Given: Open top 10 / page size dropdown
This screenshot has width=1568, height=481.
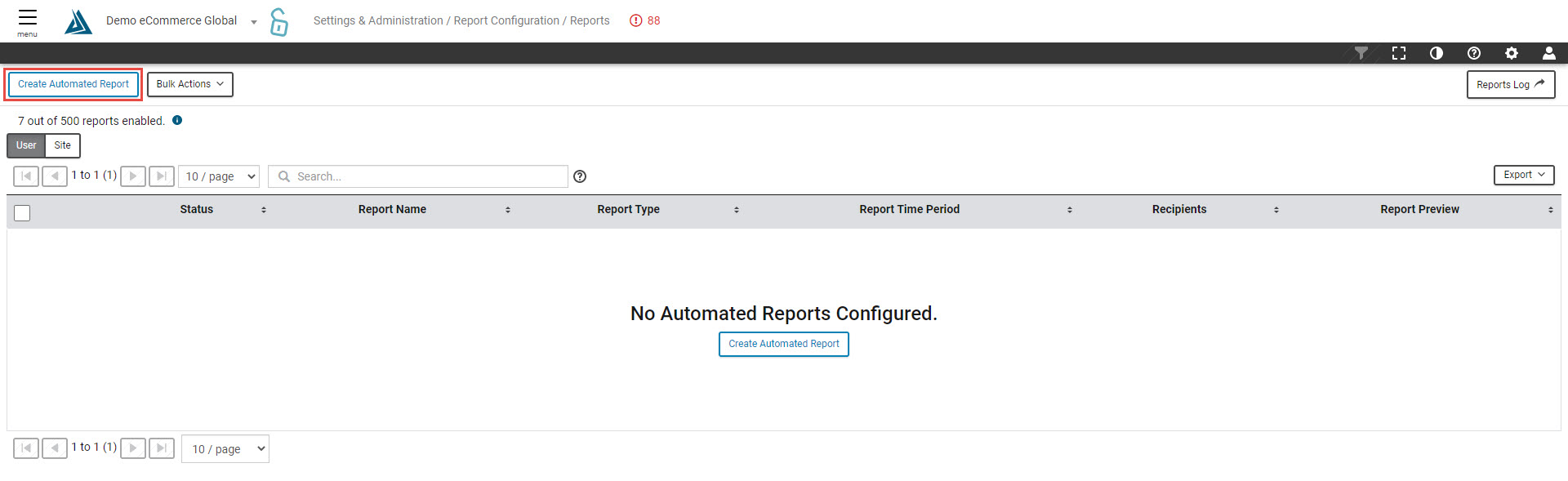Looking at the screenshot, I should [x=219, y=176].
